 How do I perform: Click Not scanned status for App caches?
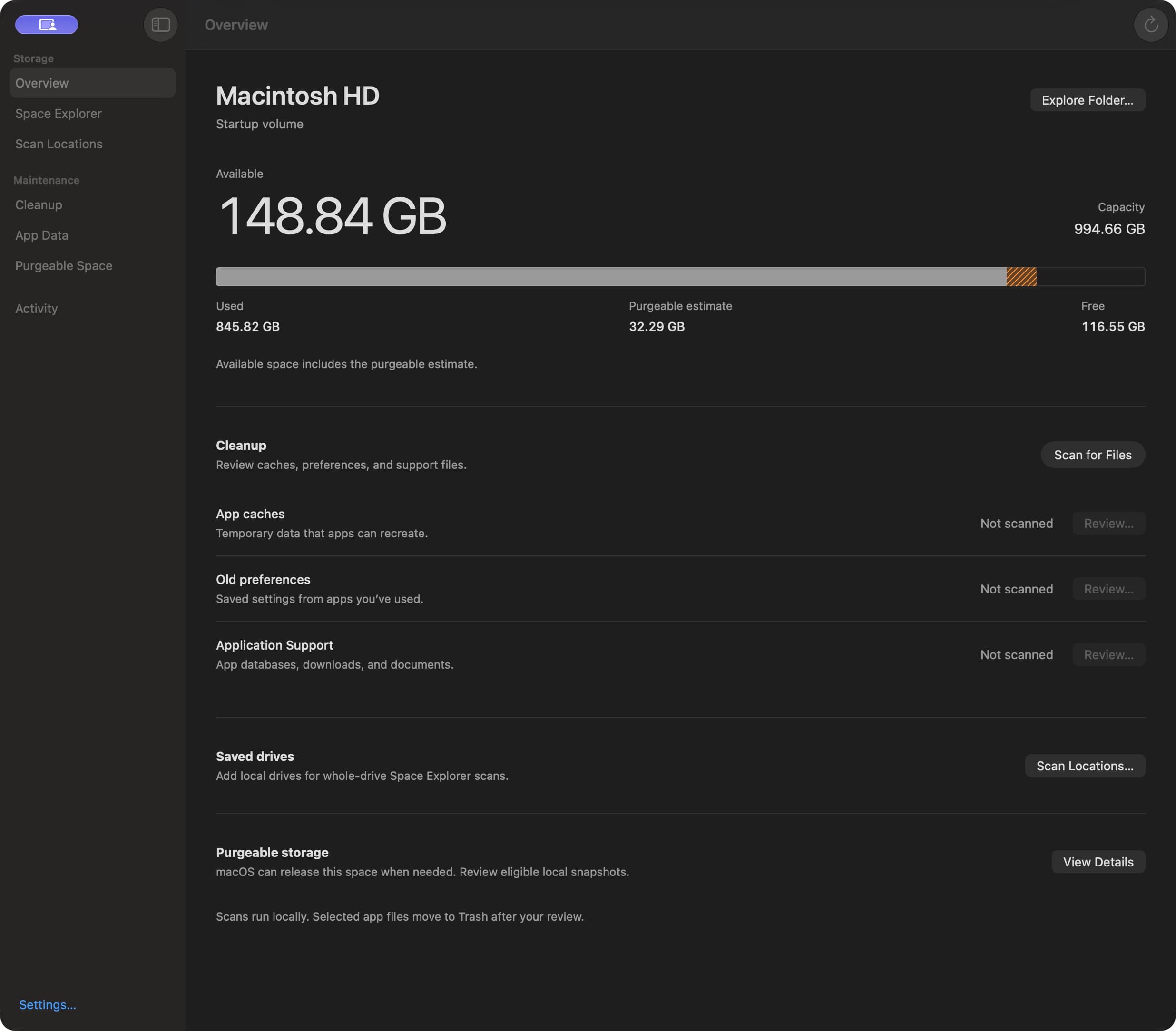1017,523
